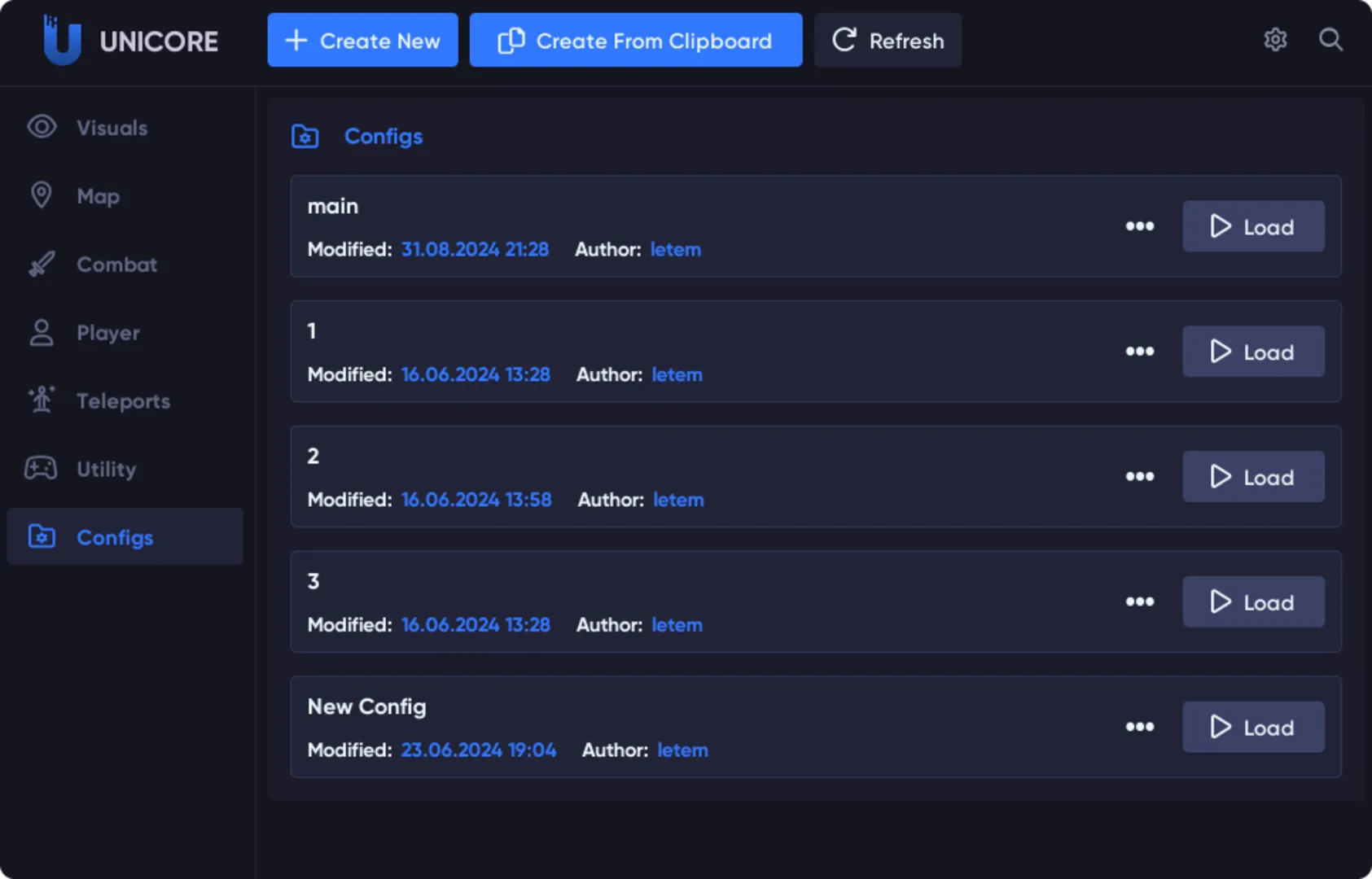
Task: Open the options menu for the main config
Action: [1140, 226]
